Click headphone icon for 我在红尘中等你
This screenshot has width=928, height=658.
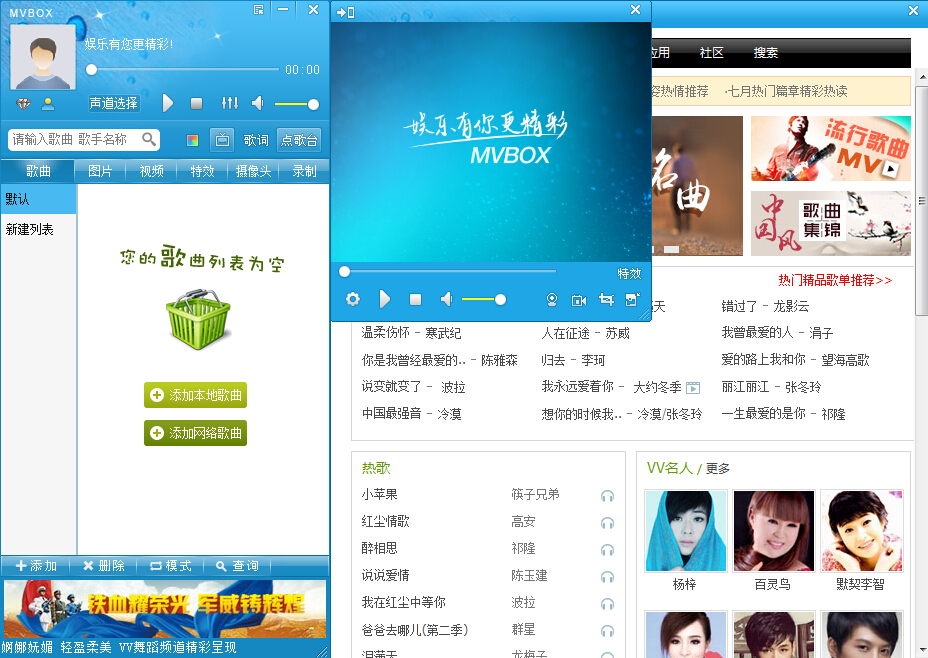607,604
